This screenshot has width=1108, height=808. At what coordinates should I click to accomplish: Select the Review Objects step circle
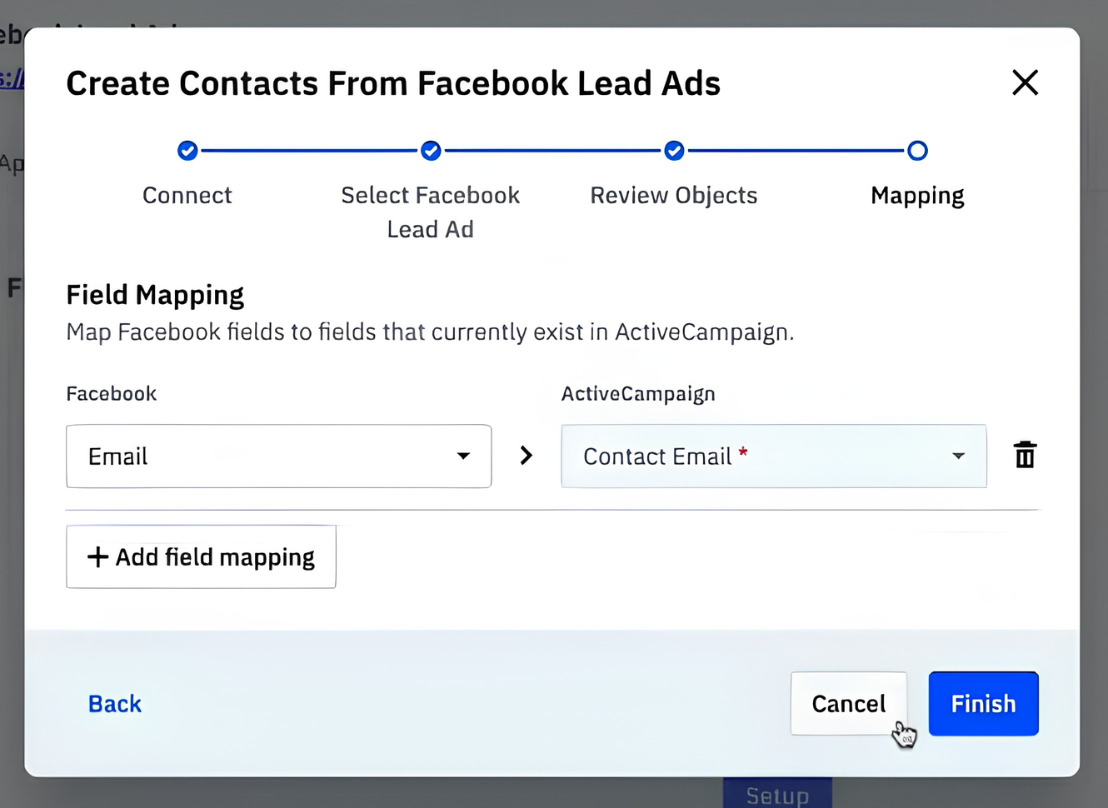point(674,151)
